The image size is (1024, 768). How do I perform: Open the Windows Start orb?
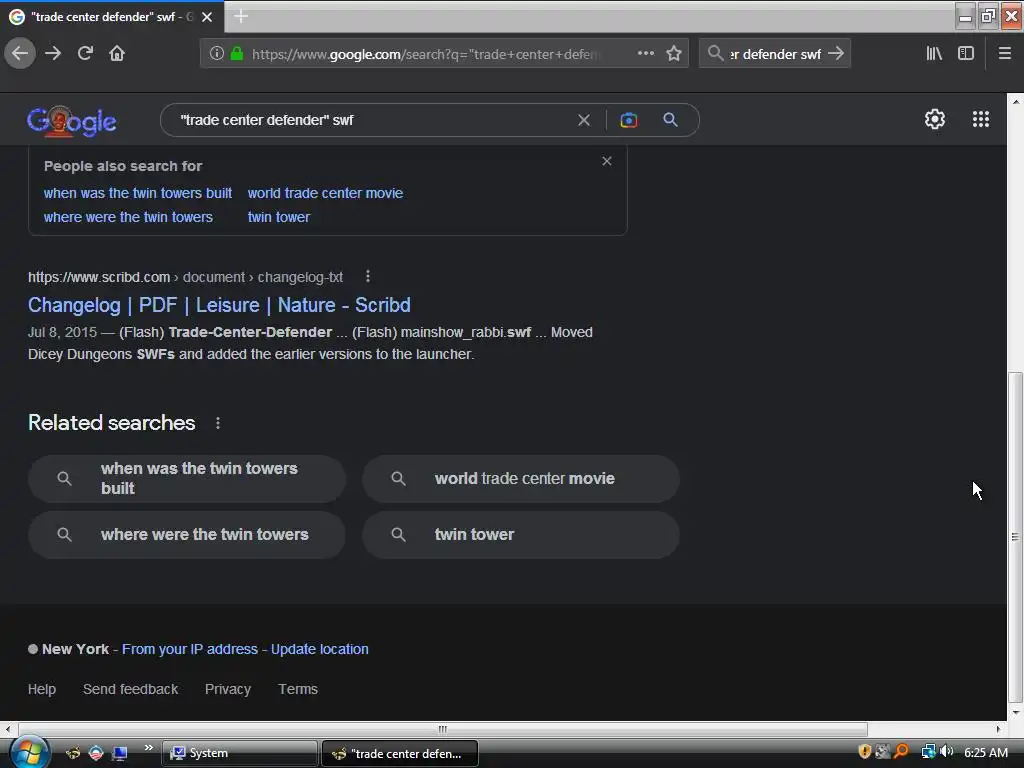pos(29,752)
